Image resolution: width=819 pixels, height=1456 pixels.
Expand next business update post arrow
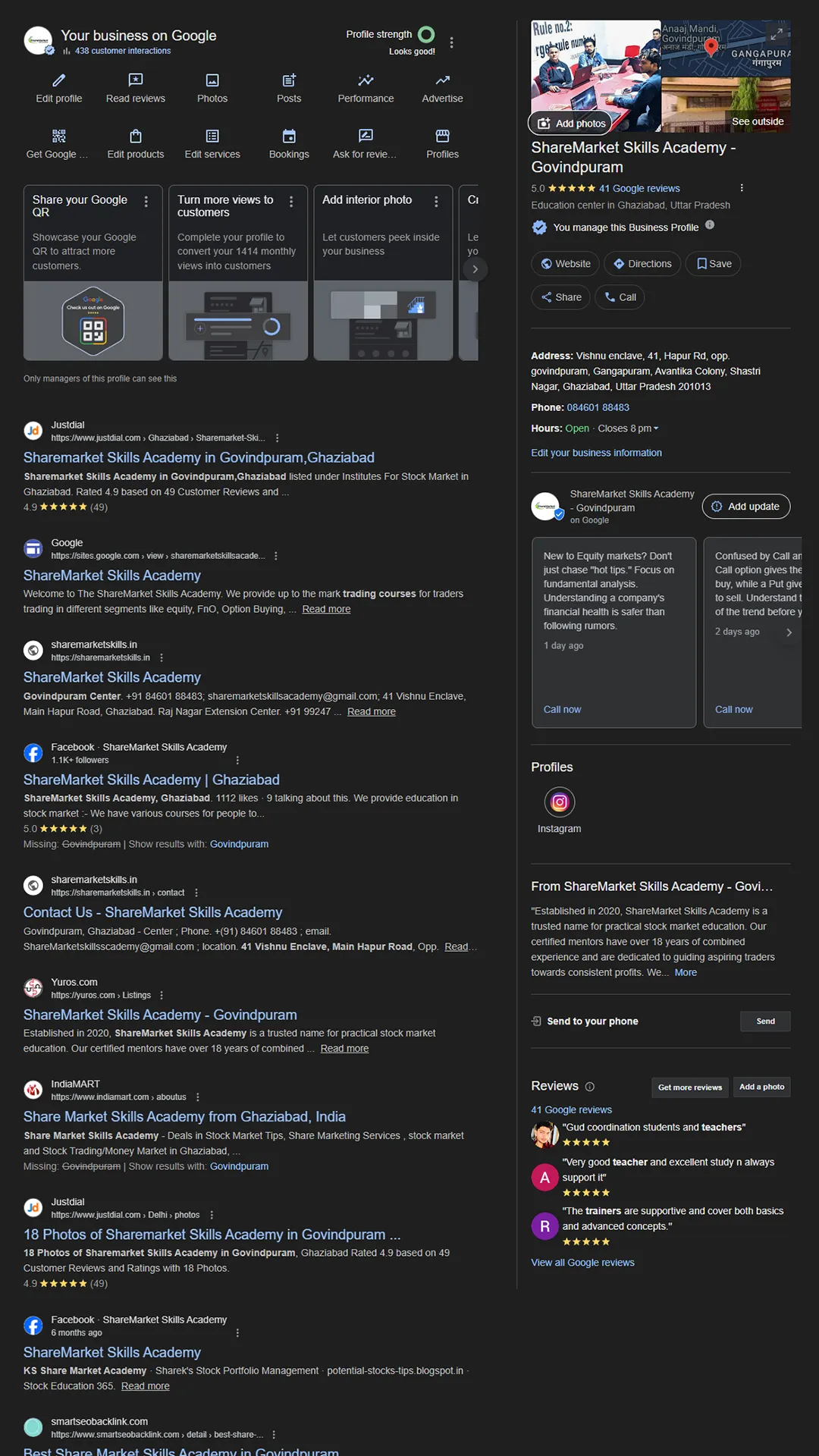789,632
